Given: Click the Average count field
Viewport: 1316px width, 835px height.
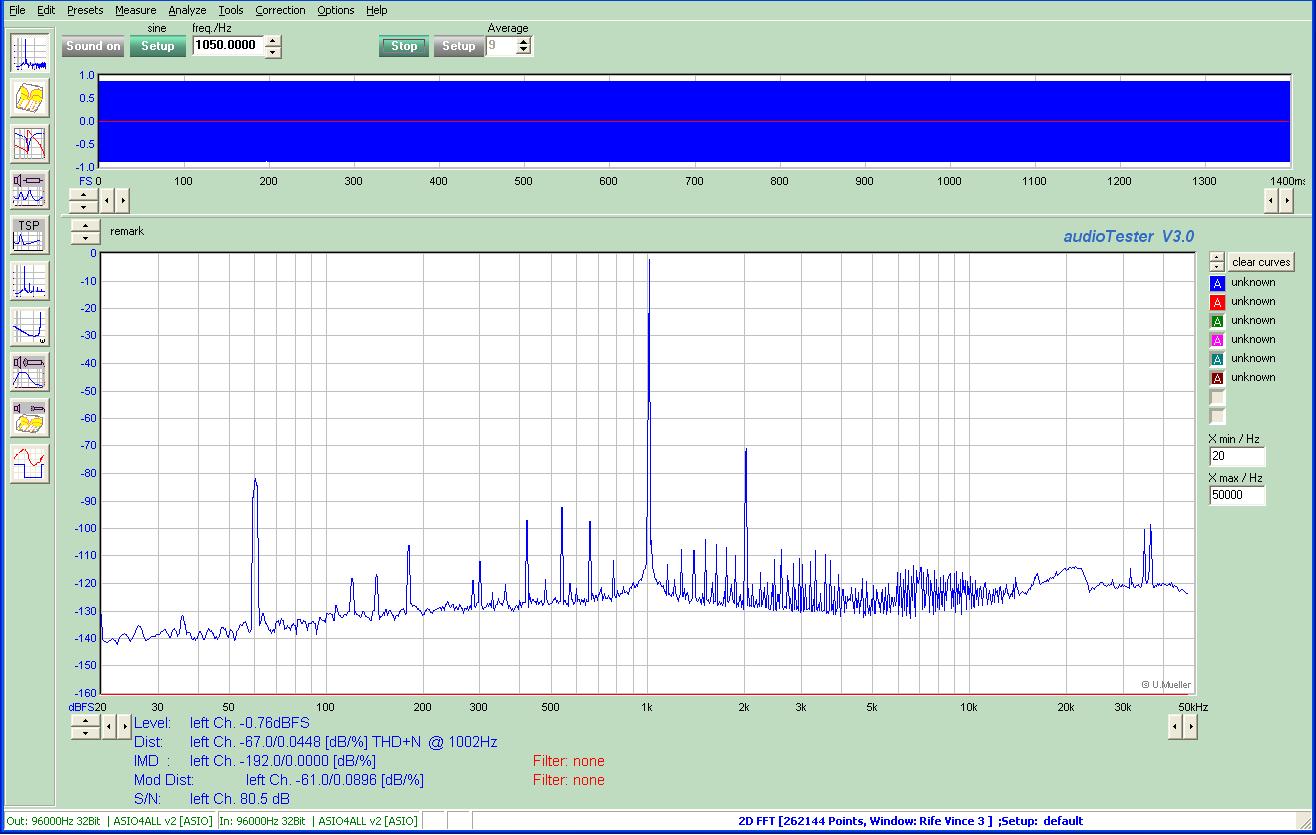Looking at the screenshot, I should pyautogui.click(x=500, y=46).
